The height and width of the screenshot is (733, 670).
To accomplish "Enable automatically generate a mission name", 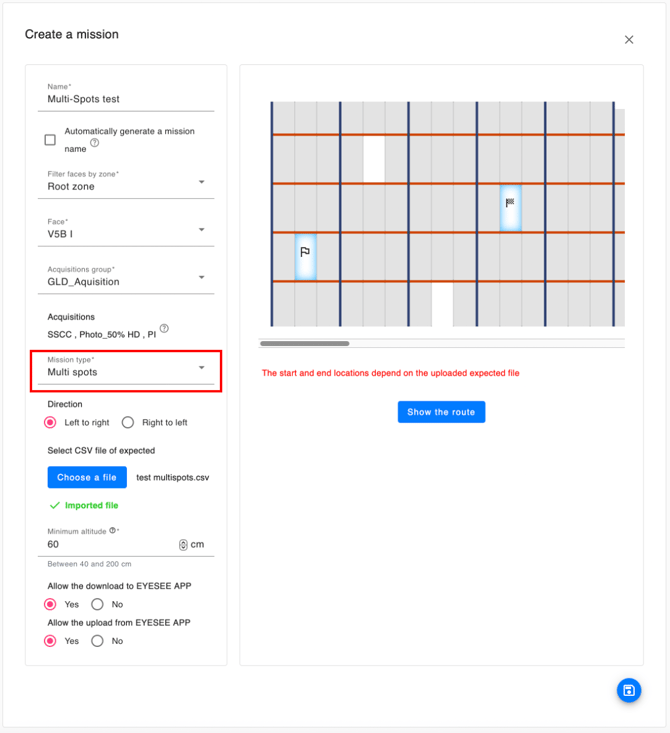I will click(x=50, y=140).
